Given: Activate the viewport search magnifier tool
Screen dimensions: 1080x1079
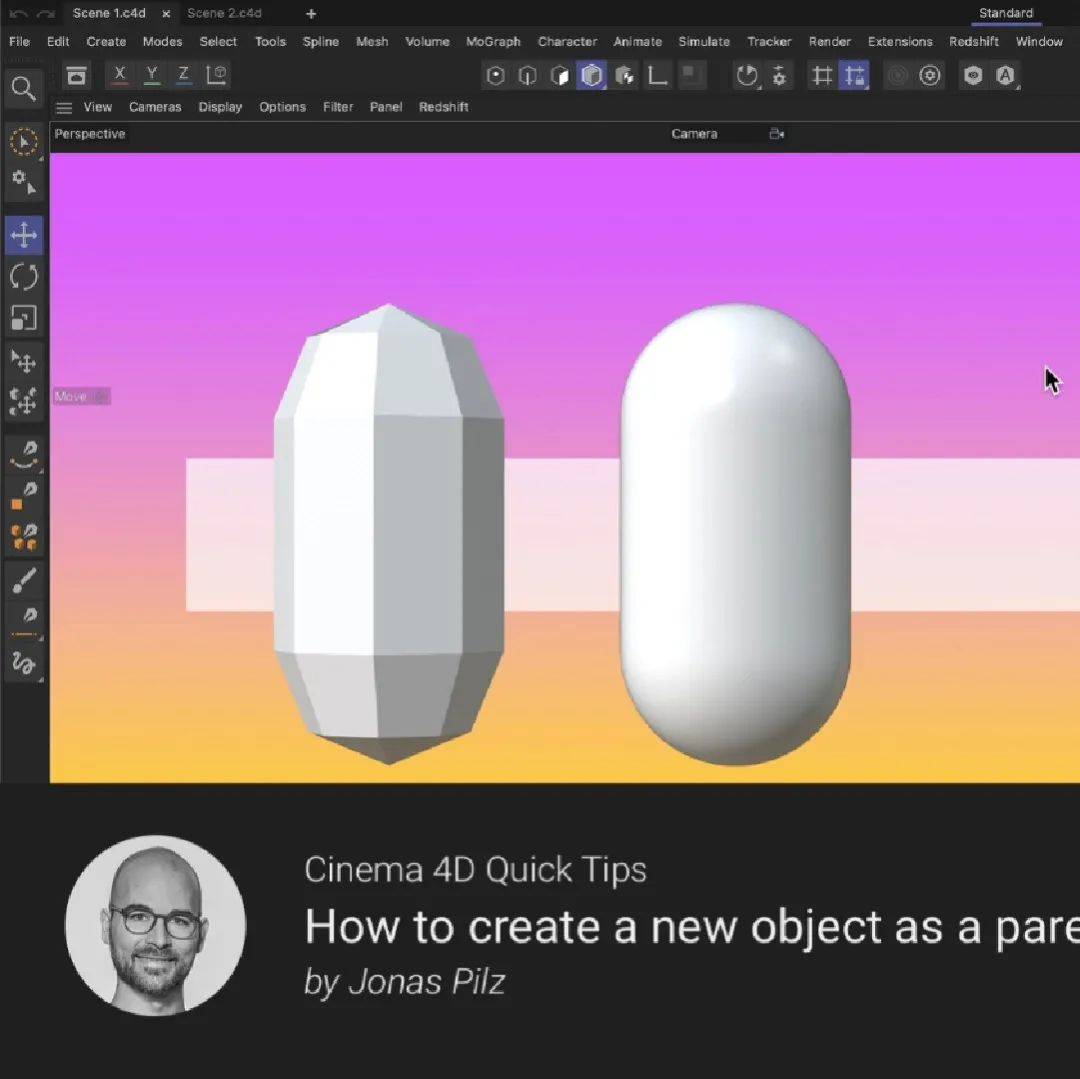Looking at the screenshot, I should point(24,88).
